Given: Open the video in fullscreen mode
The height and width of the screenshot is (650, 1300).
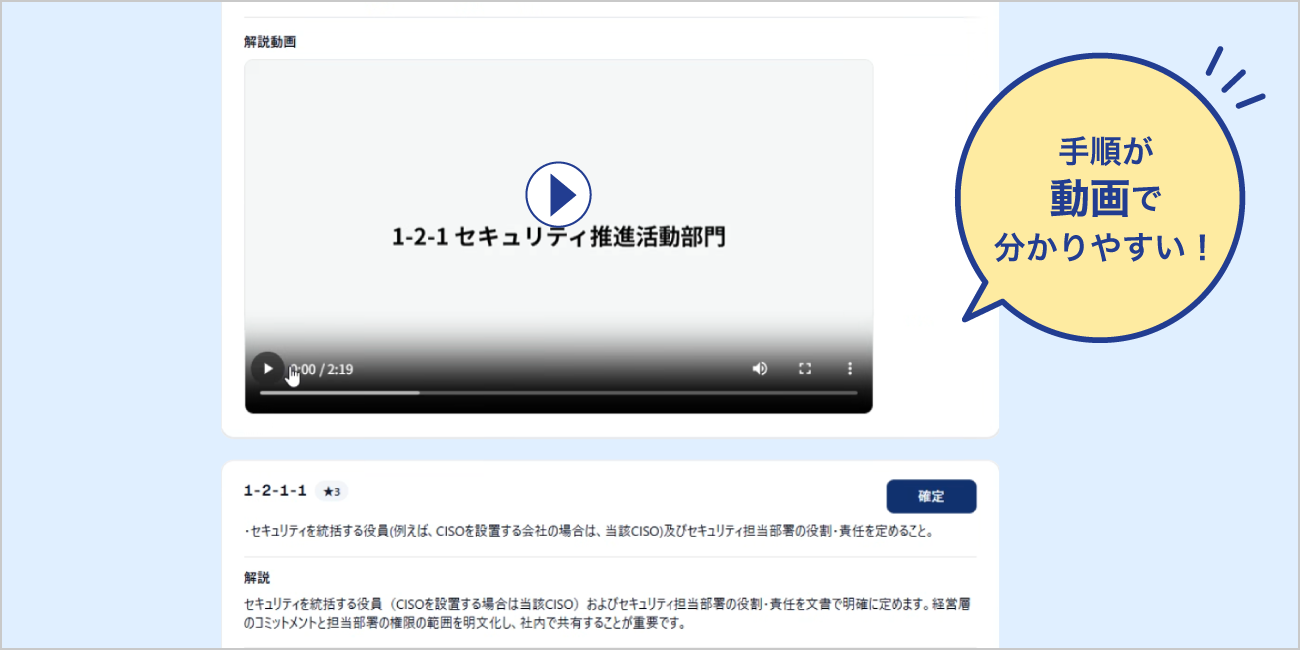Looking at the screenshot, I should [x=805, y=369].
